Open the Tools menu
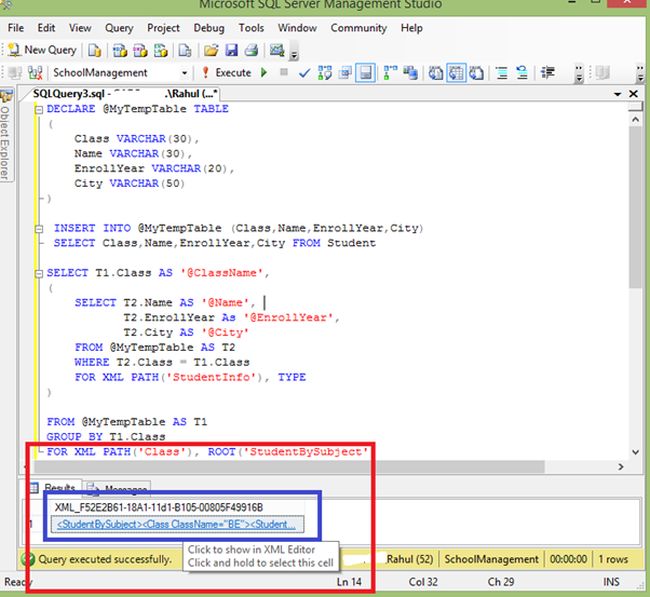Image resolution: width=650 pixels, height=597 pixels. (x=252, y=28)
